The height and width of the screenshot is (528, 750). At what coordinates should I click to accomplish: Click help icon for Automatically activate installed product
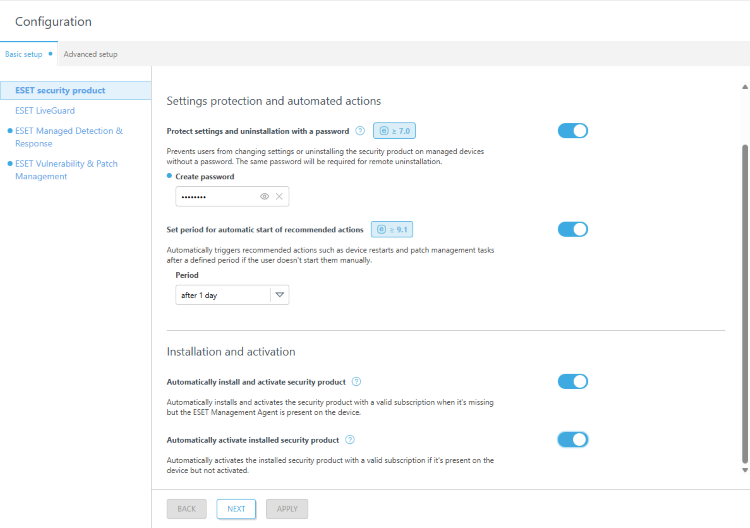coord(350,440)
